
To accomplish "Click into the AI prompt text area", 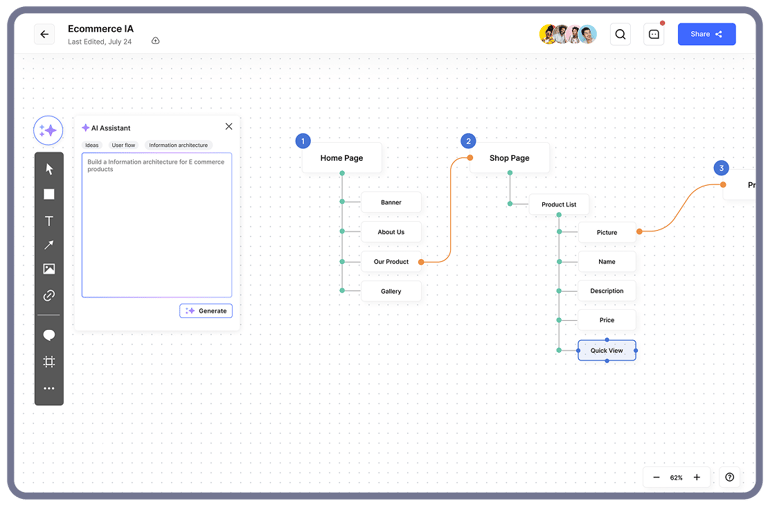I will (157, 225).
